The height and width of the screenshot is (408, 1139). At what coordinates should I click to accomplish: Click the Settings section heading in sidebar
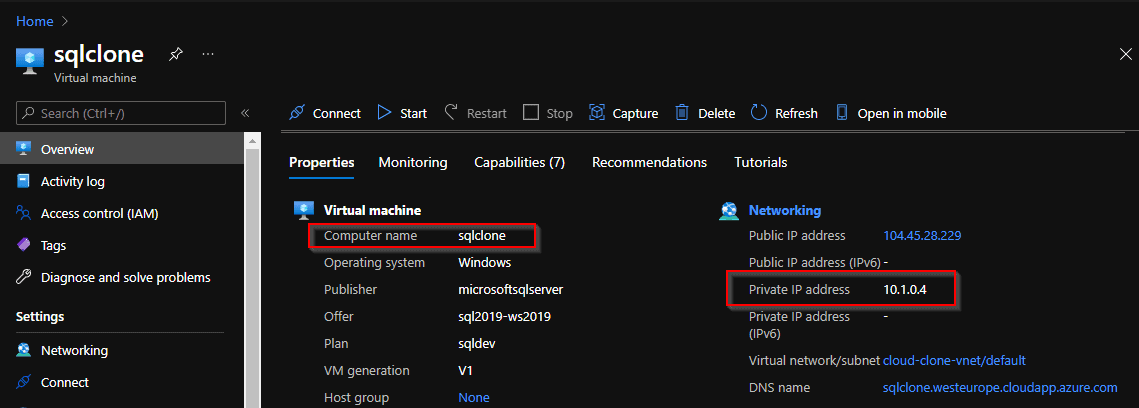point(40,317)
